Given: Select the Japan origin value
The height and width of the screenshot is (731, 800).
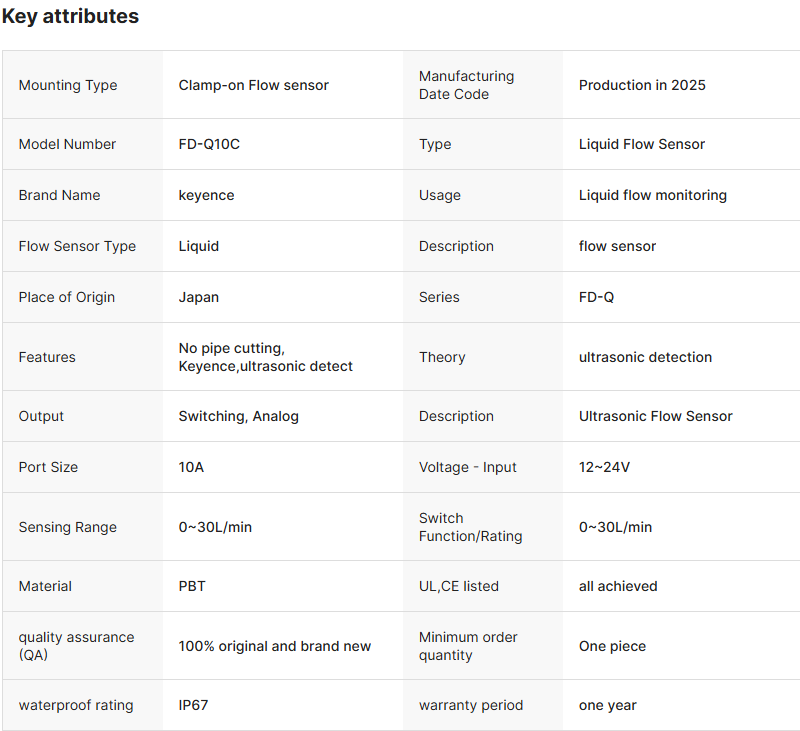Looking at the screenshot, I should click(x=199, y=297).
